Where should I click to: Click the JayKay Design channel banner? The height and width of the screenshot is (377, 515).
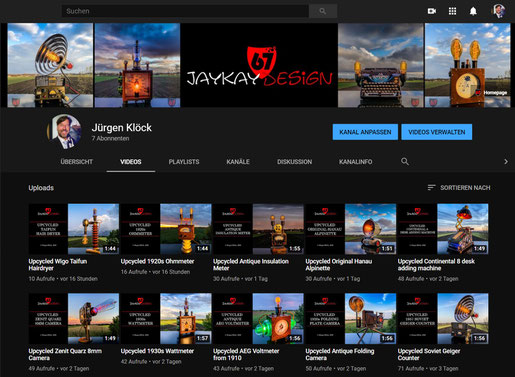[x=259, y=65]
